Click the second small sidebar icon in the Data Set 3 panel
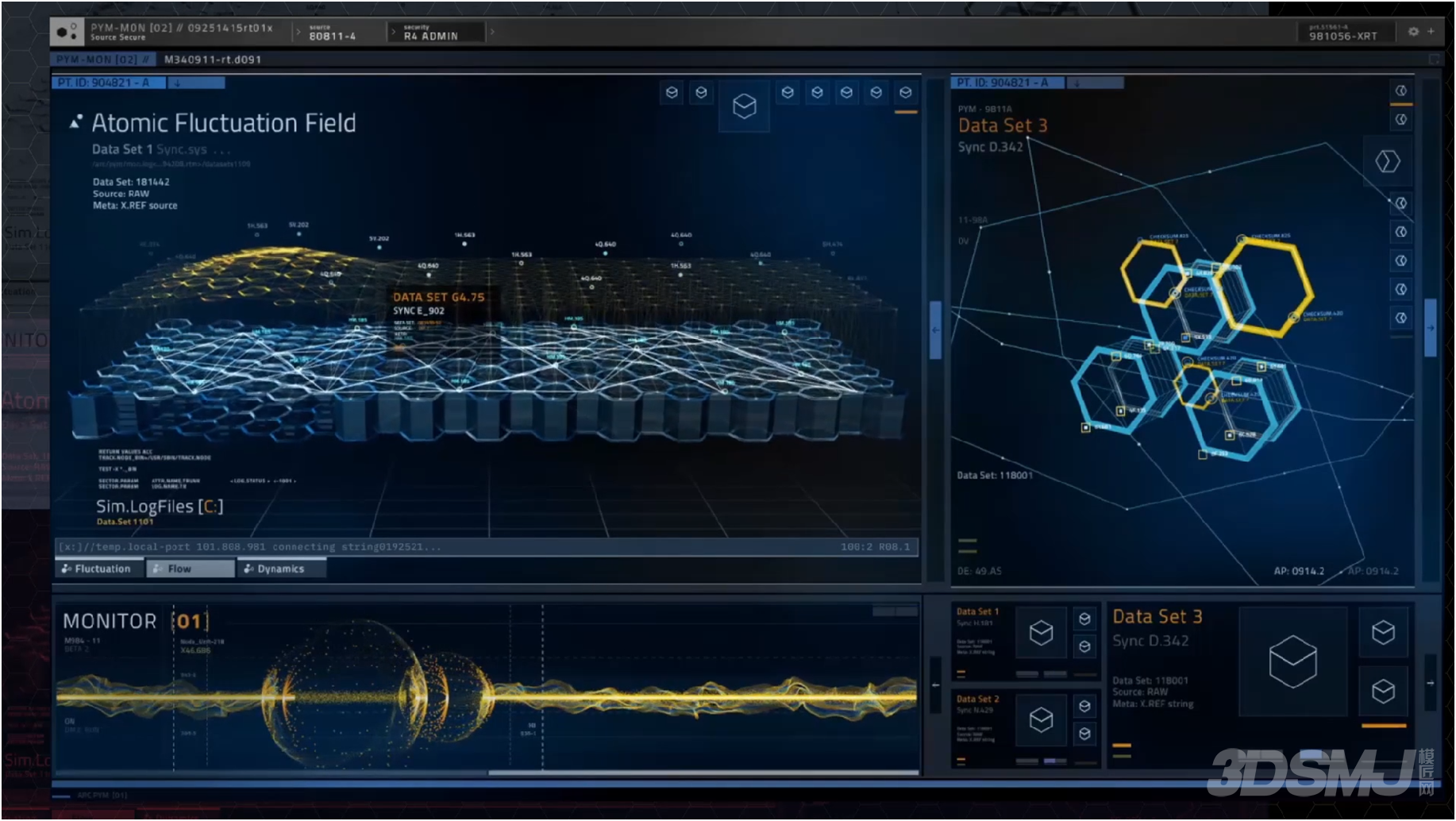This screenshot has width=1456, height=821. (x=1401, y=119)
